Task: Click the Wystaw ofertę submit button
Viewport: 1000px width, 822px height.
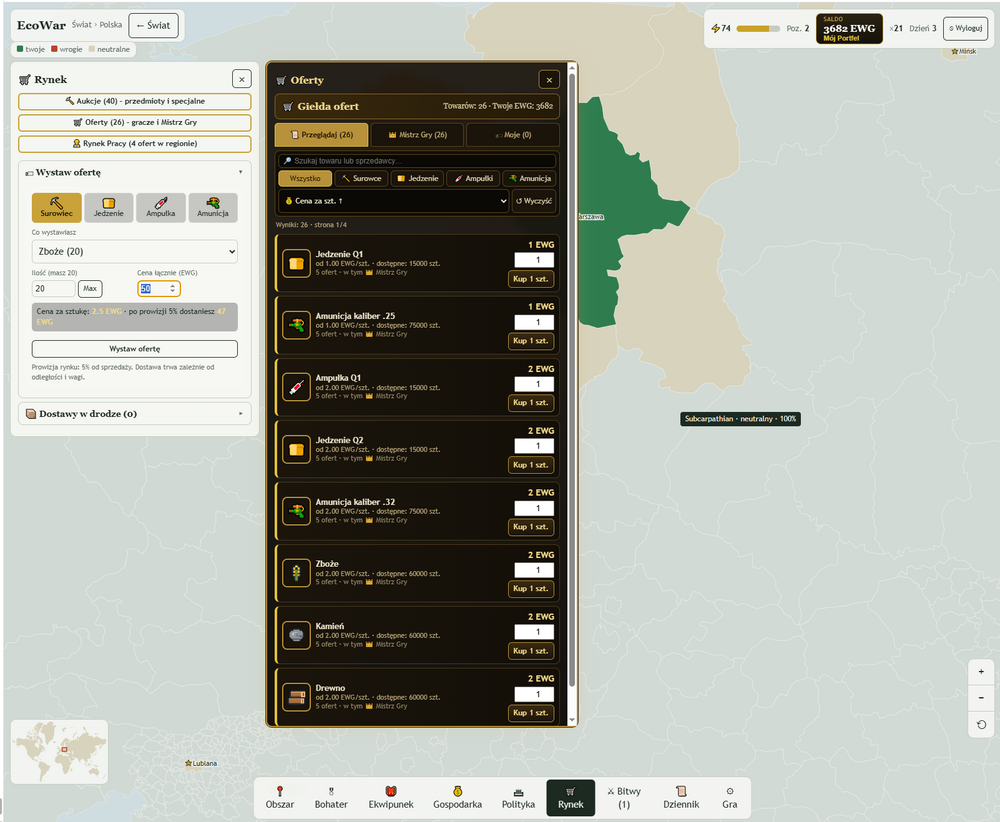Action: tap(135, 349)
